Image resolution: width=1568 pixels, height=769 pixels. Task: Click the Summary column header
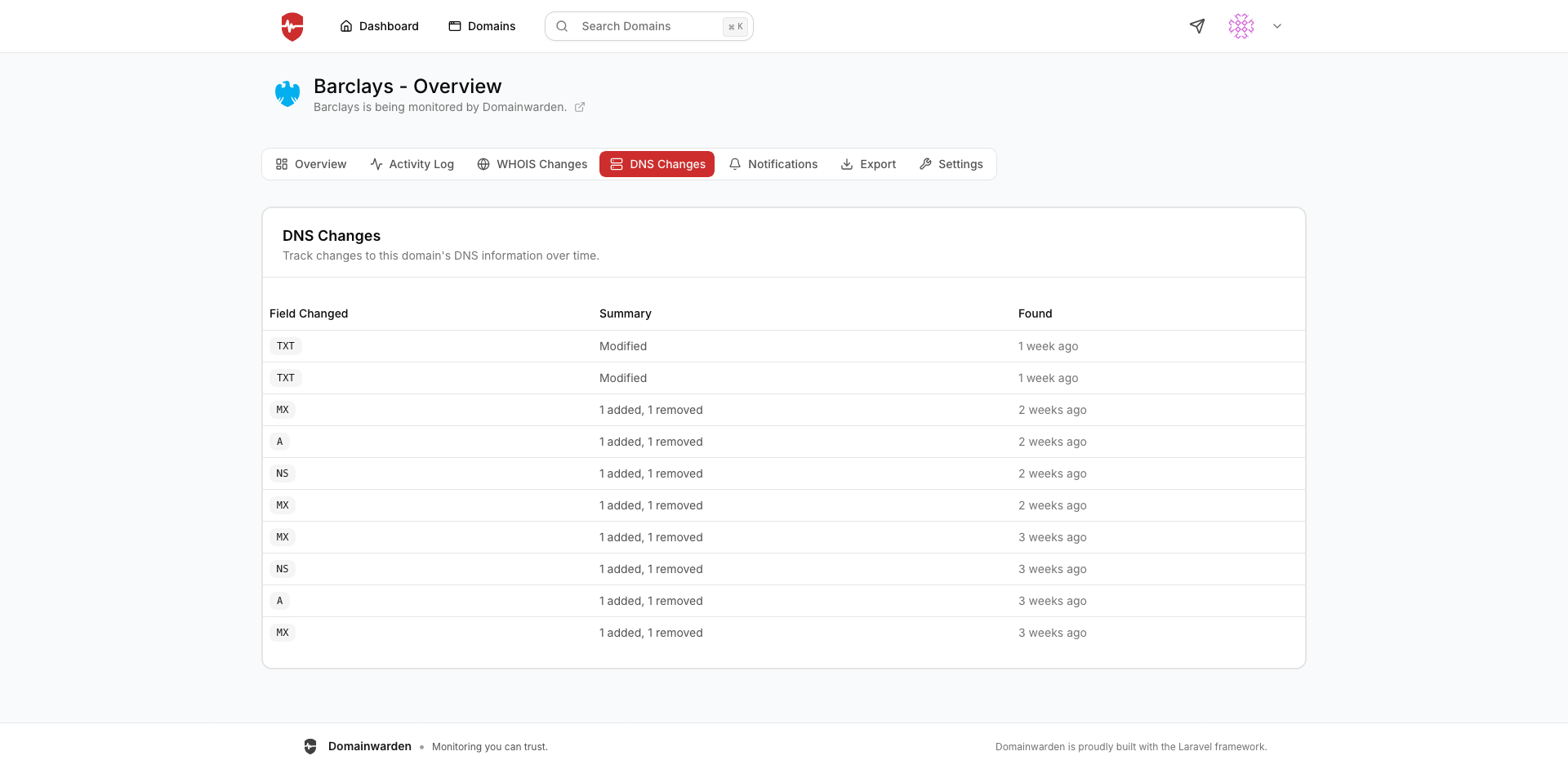pyautogui.click(x=626, y=313)
